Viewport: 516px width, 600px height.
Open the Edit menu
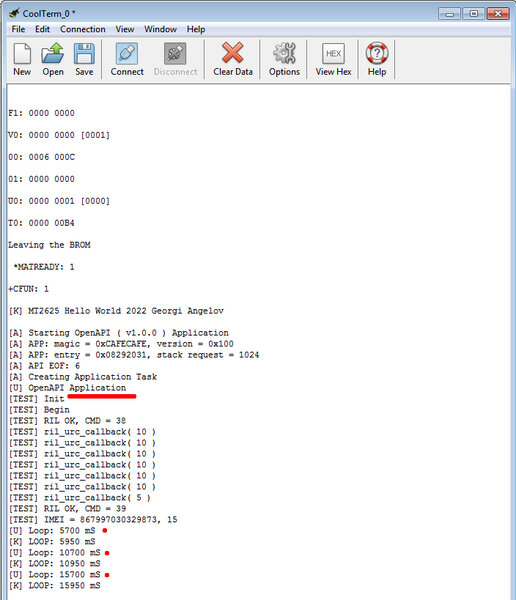coord(42,29)
